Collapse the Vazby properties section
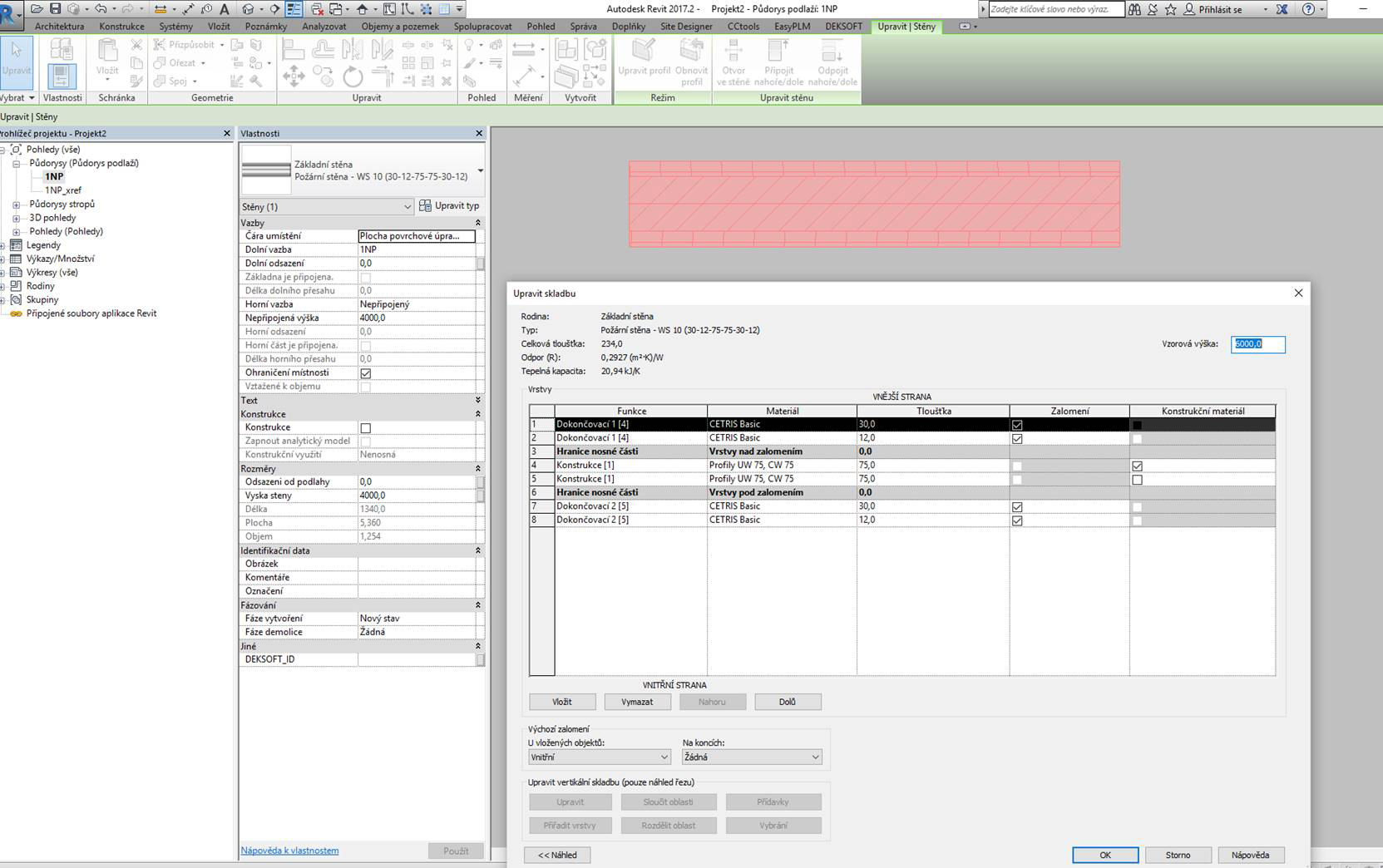Screen dimensions: 1383x868 [477, 223]
